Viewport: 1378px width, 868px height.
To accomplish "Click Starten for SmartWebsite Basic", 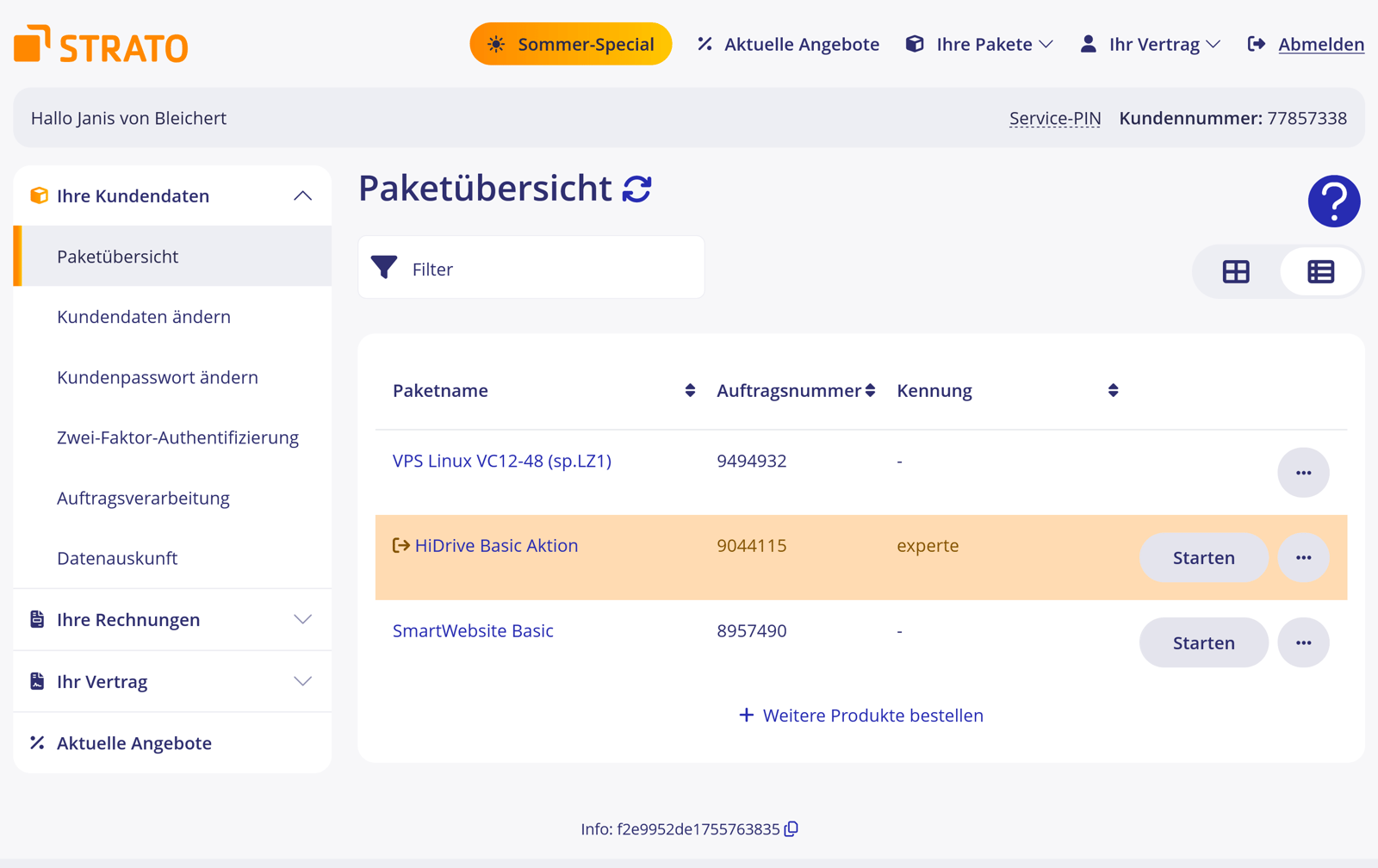I will coord(1203,642).
